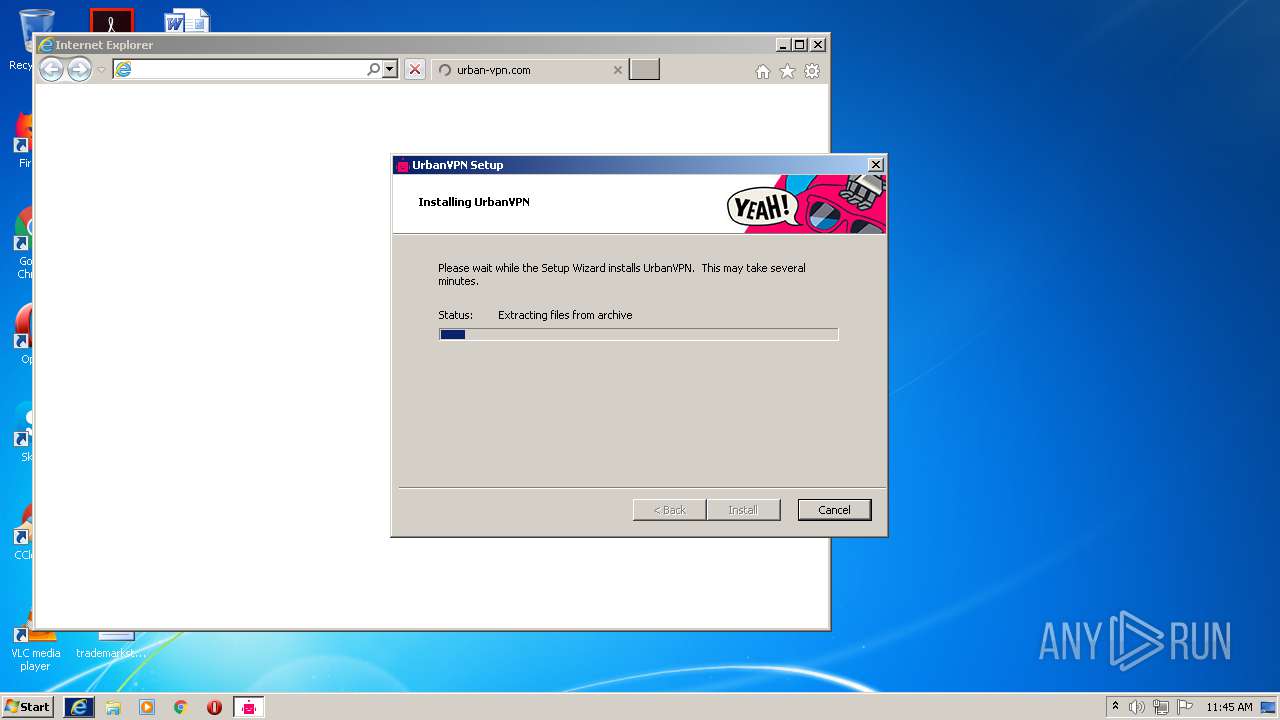Viewport: 1280px width, 720px height.
Task: Open the VLC media player desktop shortcut
Action: (x=35, y=645)
